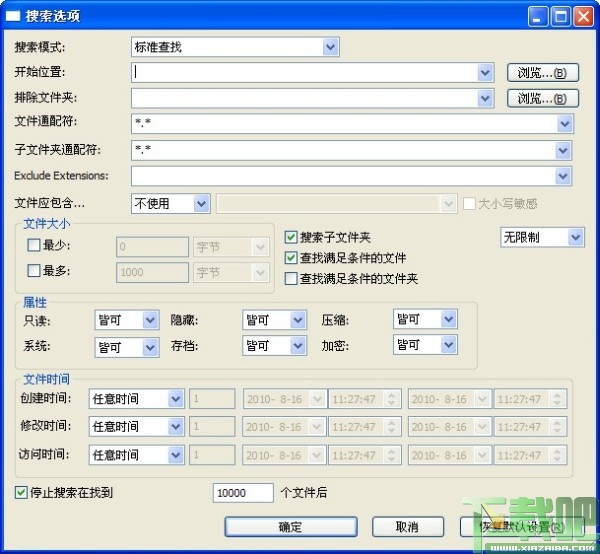Open the 搜索模式 dropdown showing 标准查找
Screen dimensions: 600x554
235,47
